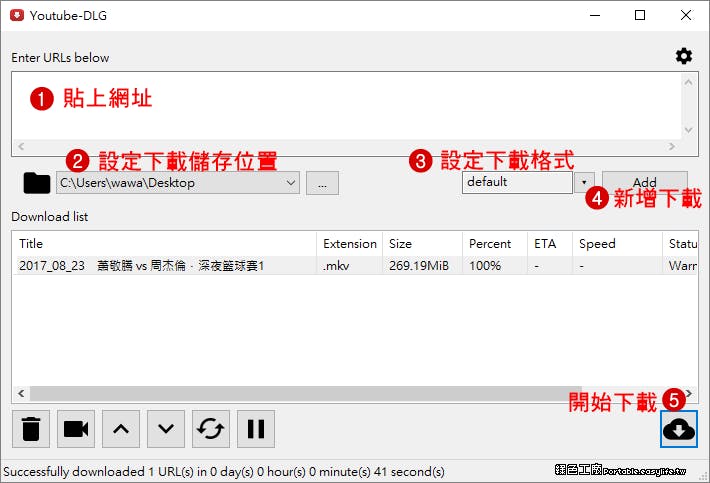Click the download list scroll left arrow
Screen dimensions: 710x483
pos(21,393)
